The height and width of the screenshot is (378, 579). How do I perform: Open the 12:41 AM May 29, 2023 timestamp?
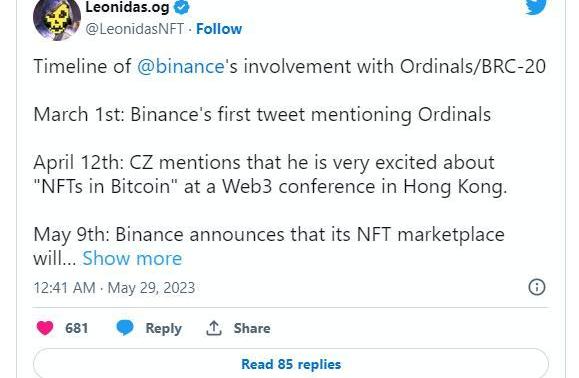[x=114, y=288]
